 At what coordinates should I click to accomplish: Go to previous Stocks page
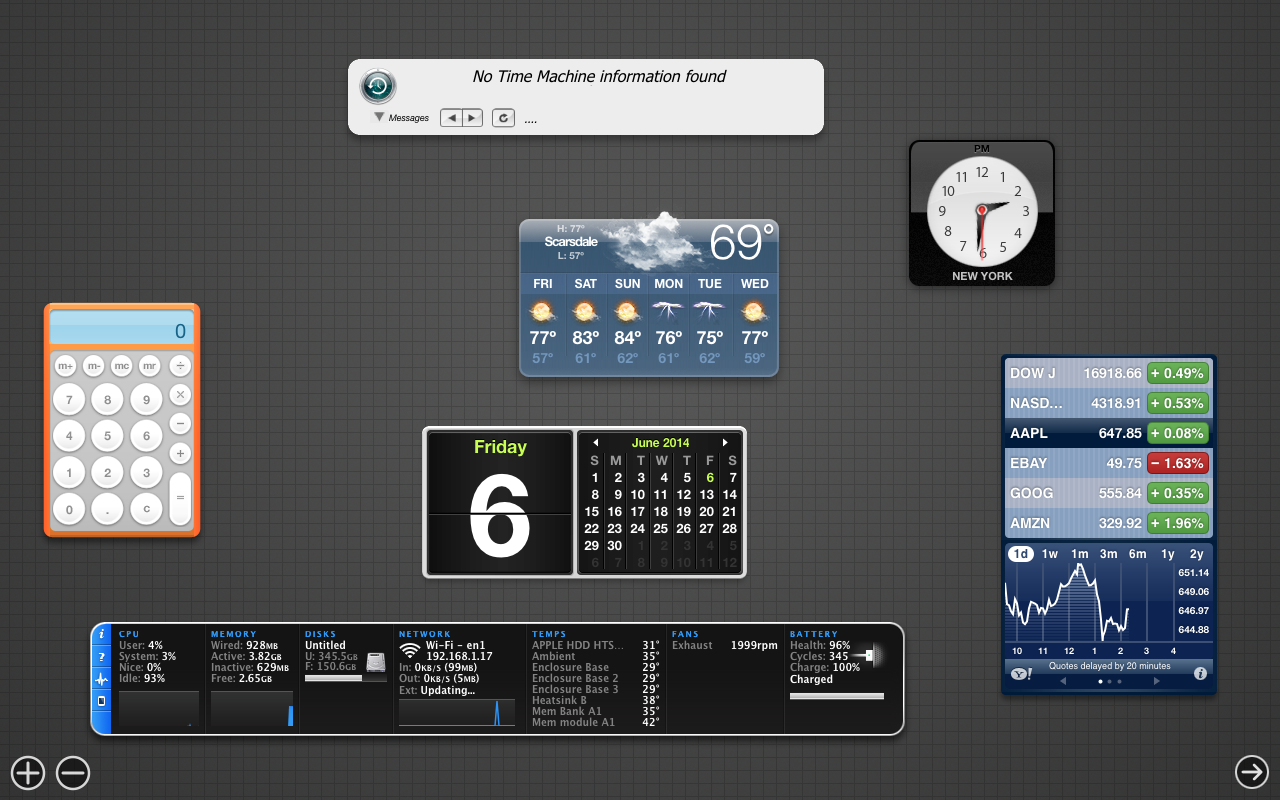1063,681
